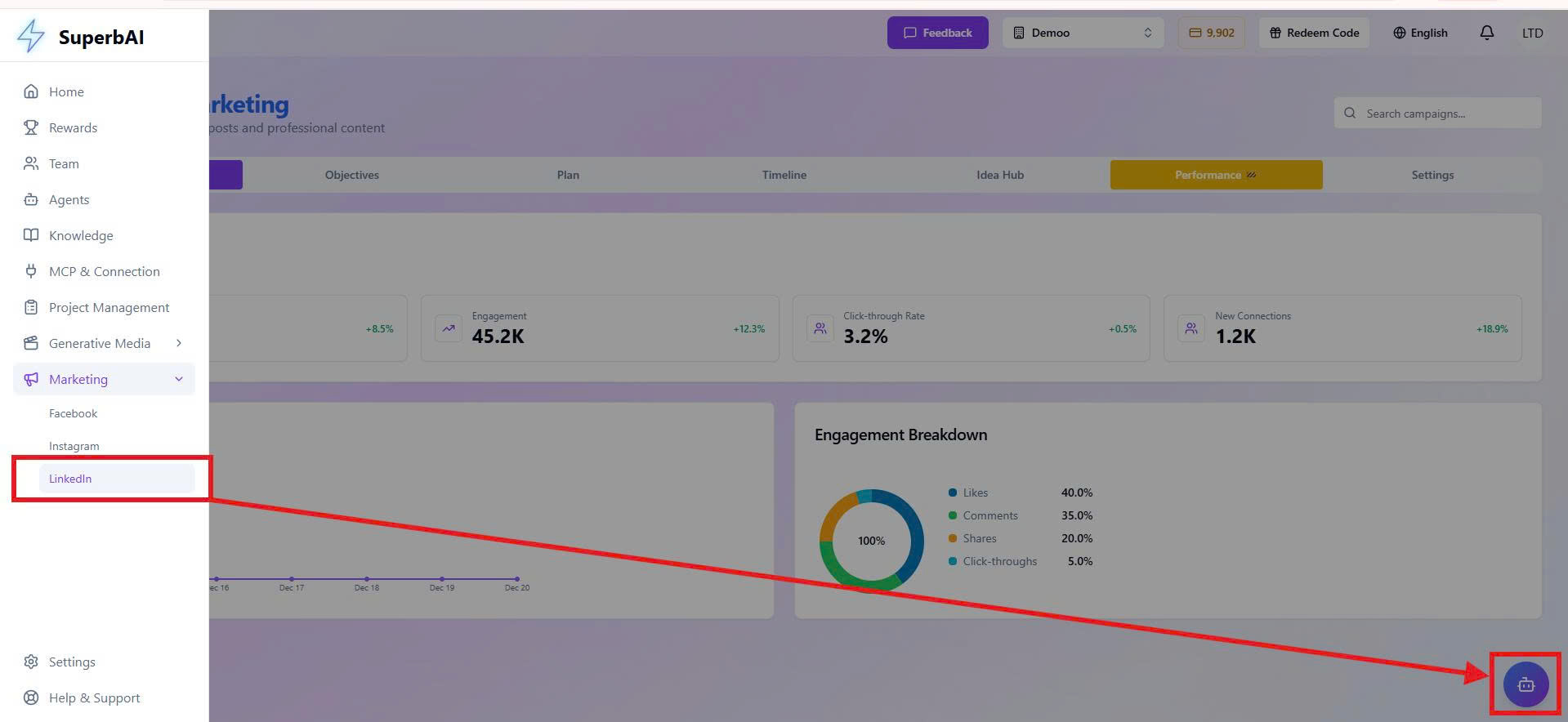Click the Search campaigns input field
The width and height of the screenshot is (1568, 722).
[1446, 114]
